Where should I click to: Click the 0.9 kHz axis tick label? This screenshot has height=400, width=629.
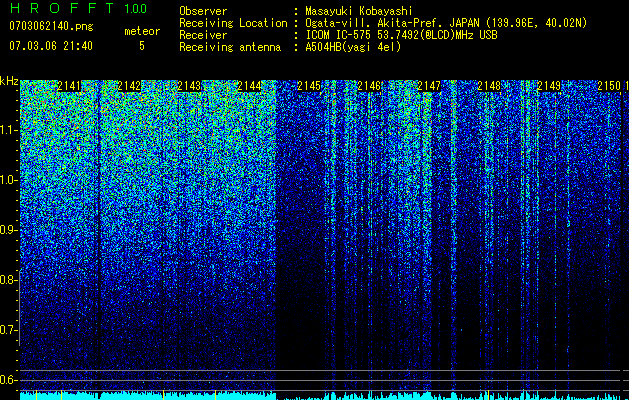9,230
